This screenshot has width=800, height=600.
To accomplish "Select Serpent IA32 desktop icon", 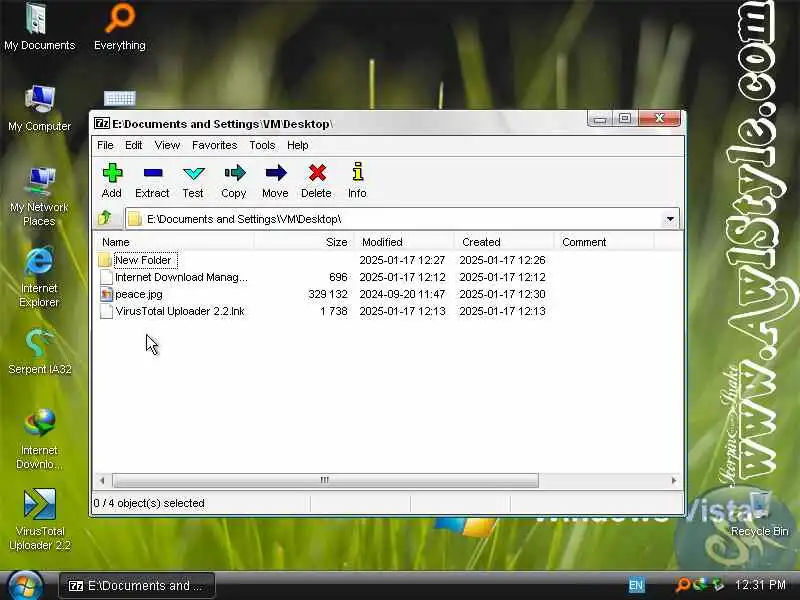I will click(40, 343).
